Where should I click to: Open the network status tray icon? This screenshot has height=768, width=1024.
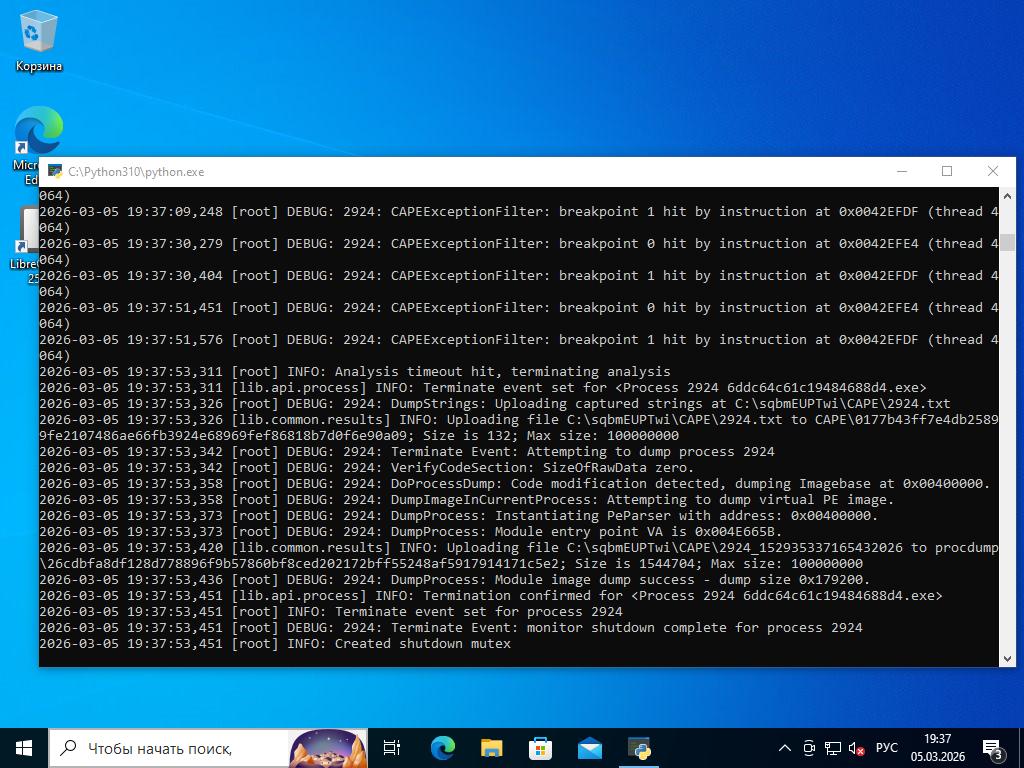coord(832,747)
